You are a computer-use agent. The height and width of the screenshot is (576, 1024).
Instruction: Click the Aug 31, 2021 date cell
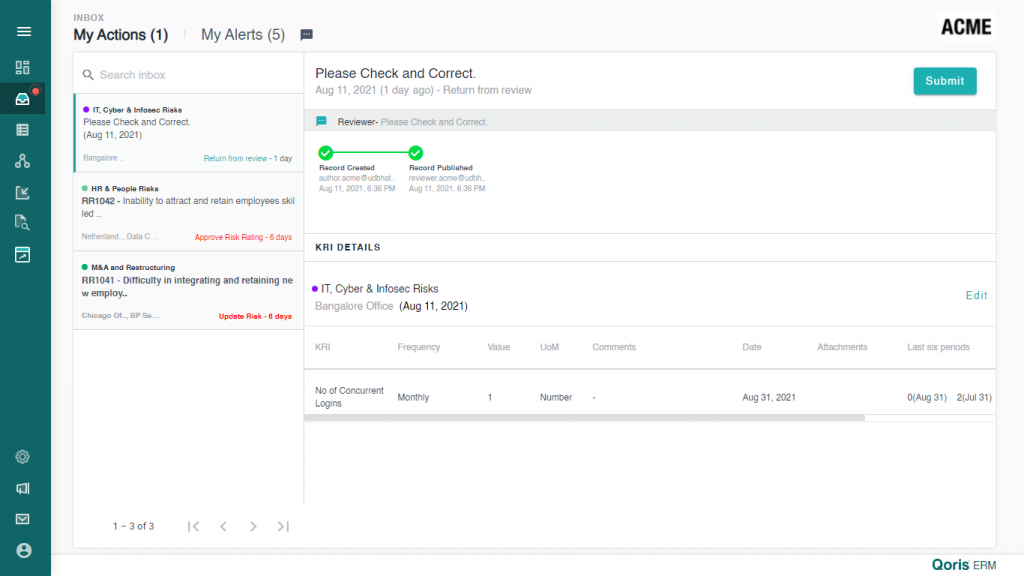769,398
